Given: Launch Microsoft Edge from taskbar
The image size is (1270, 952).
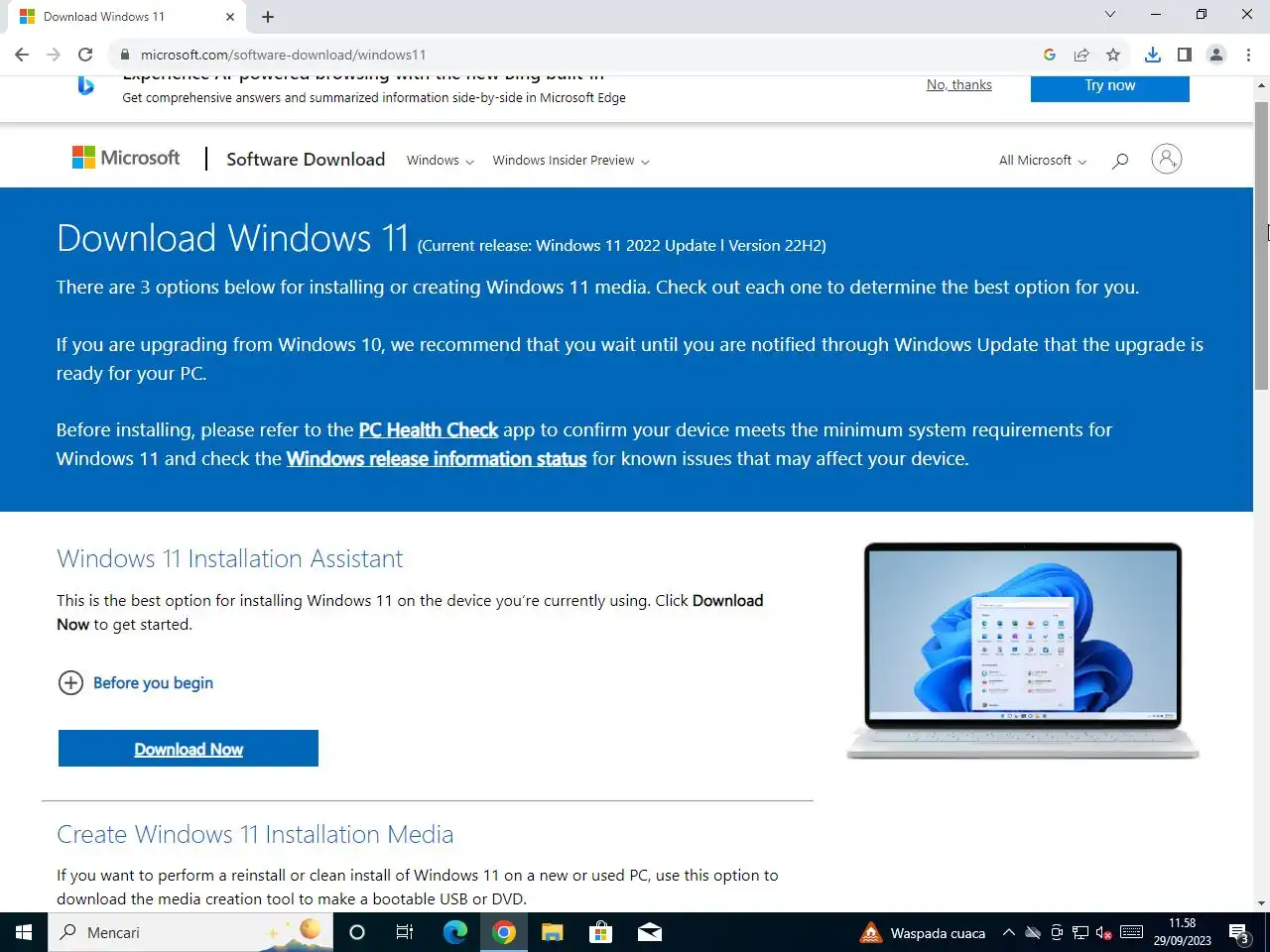Looking at the screenshot, I should click(454, 932).
